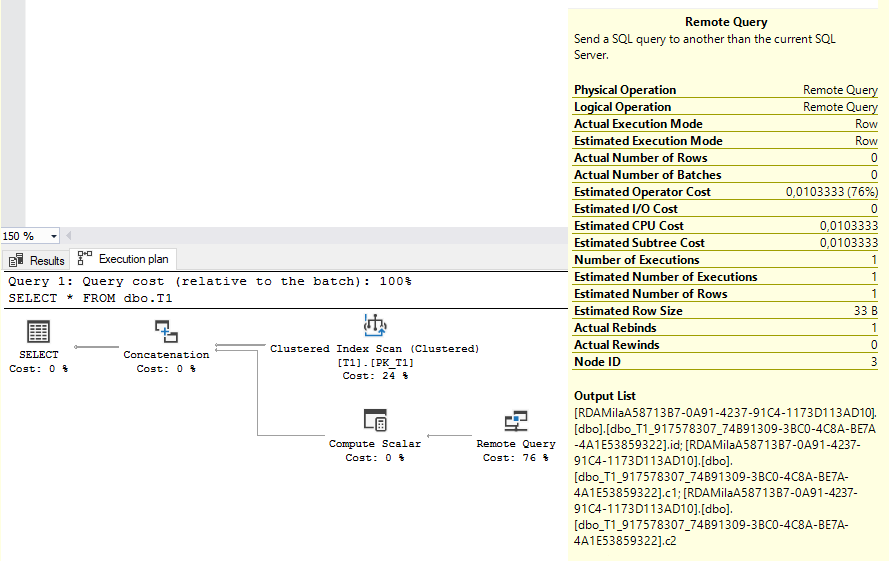Viewport: 889px width, 561px height.
Task: Switch to the Results tab
Action: 36,260
